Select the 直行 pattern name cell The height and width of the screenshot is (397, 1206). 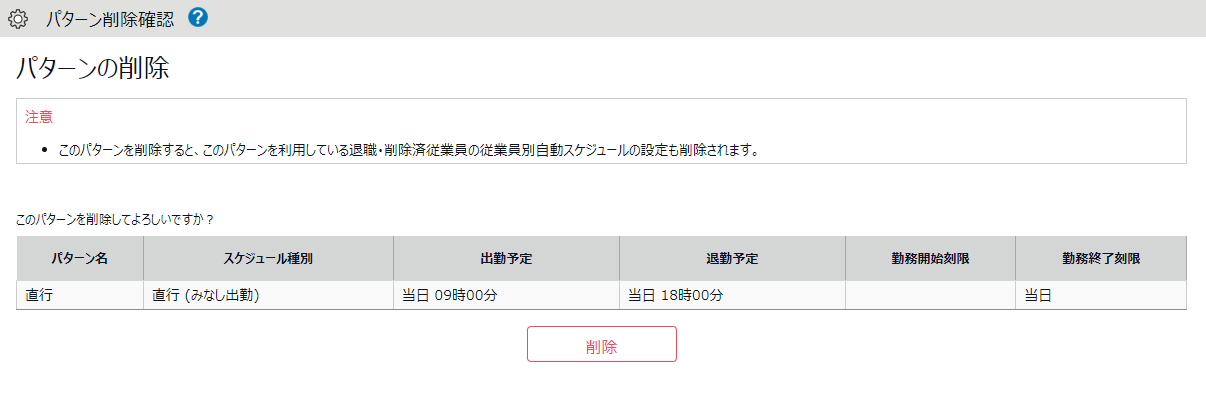click(80, 295)
